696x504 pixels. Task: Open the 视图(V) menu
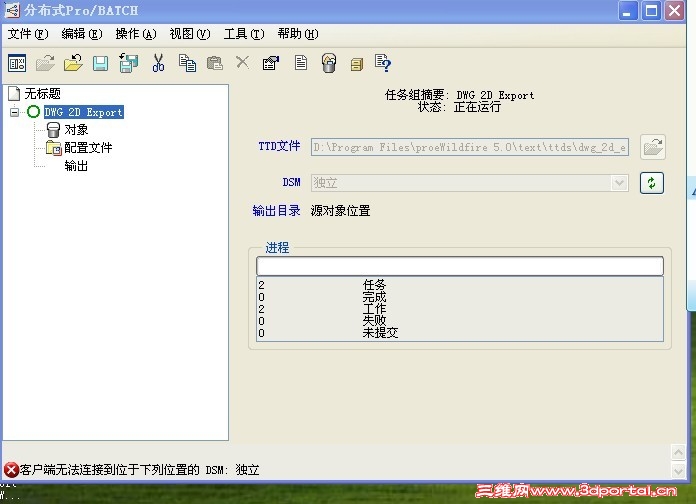(x=190, y=34)
